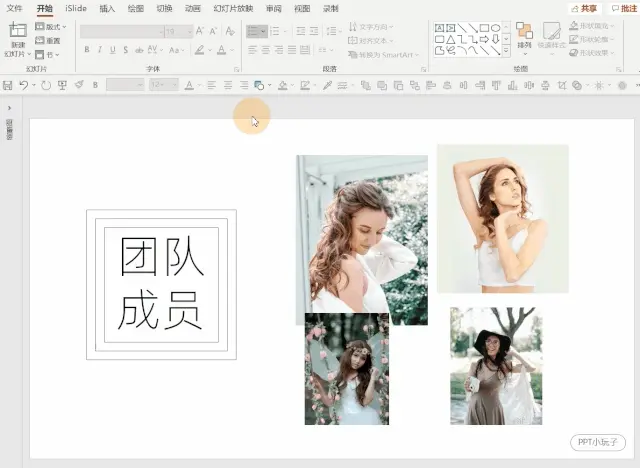This screenshot has height=468, width=640.
Task: Click the ribbon font size box showing 19
Action: (x=178, y=31)
